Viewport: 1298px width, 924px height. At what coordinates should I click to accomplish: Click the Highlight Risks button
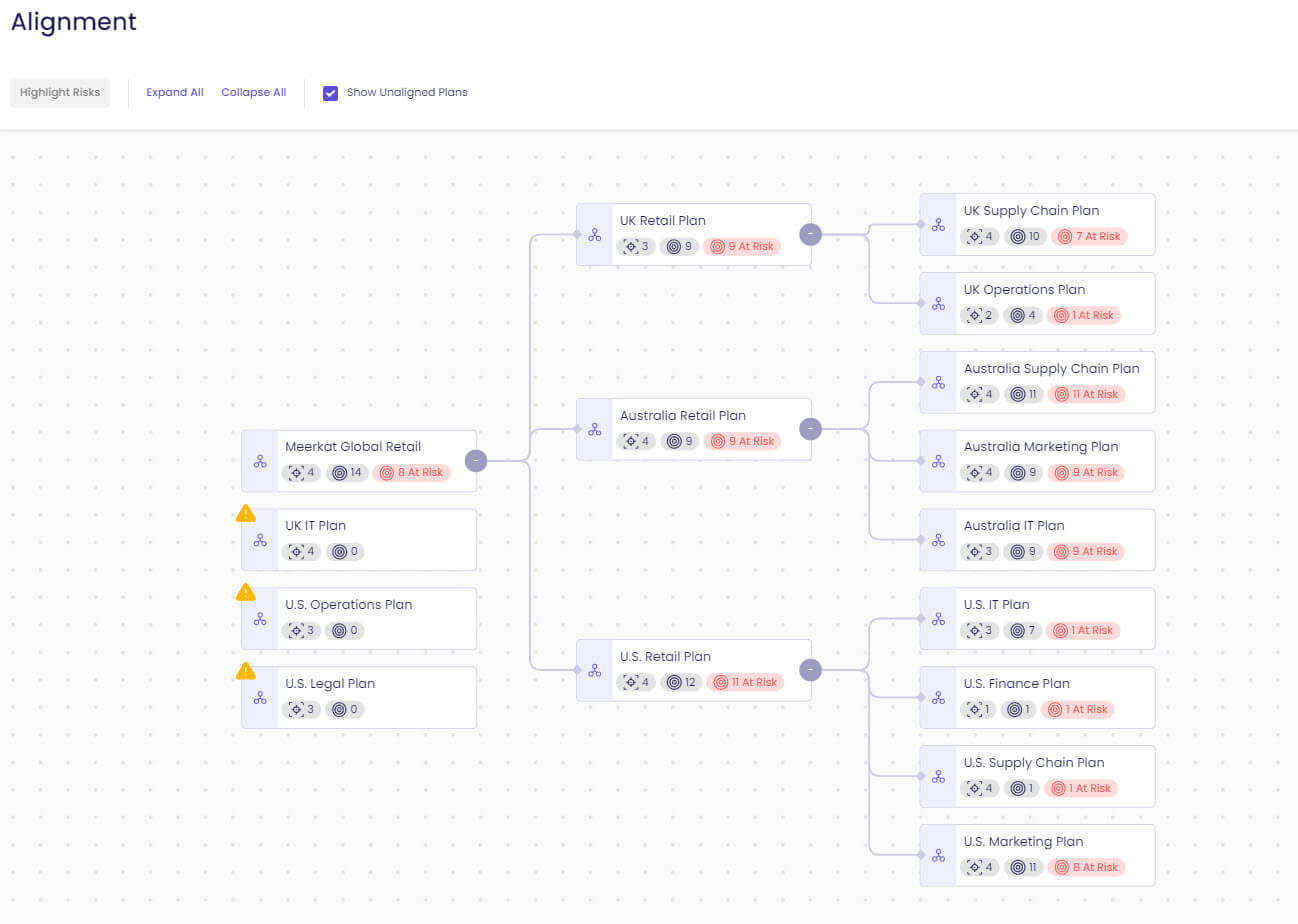click(60, 93)
